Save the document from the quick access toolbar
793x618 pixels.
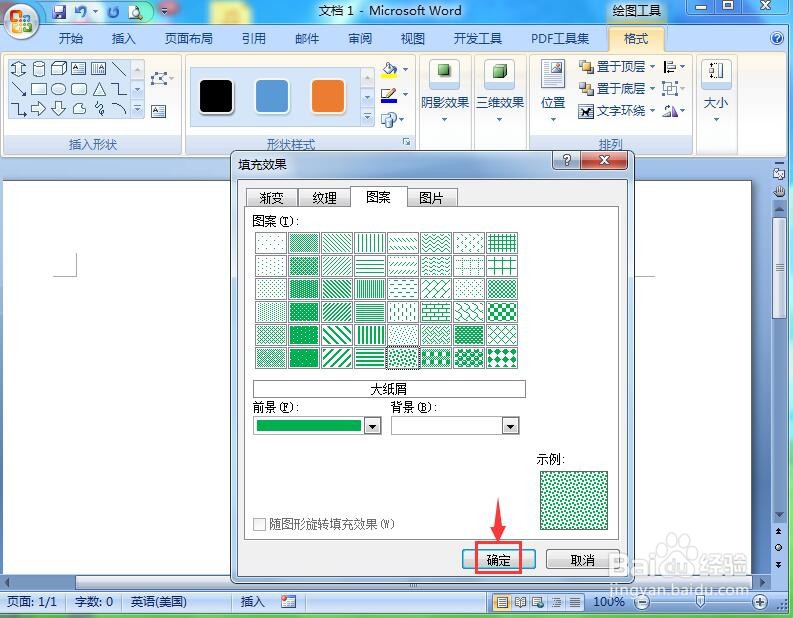(x=60, y=12)
